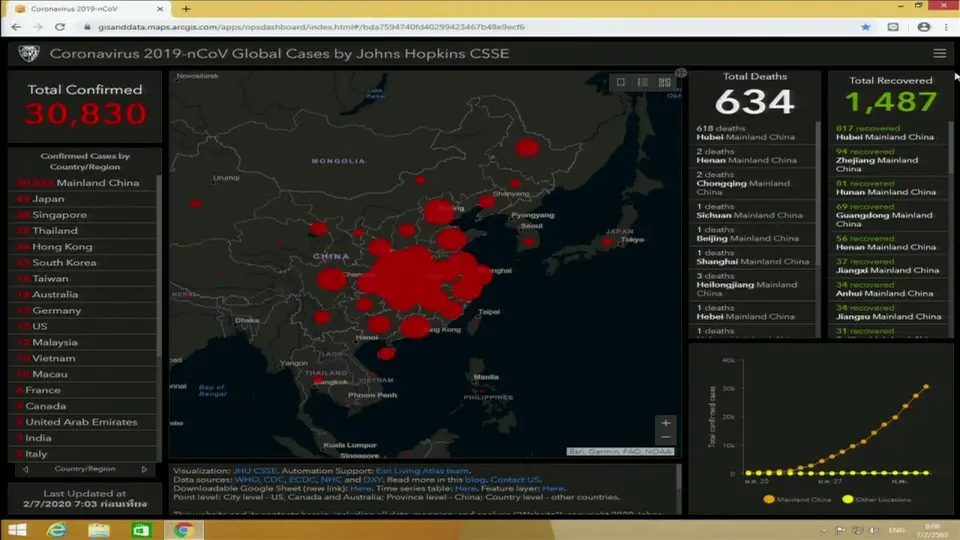The image size is (960, 540).
Task: Select South Korea in the country list
Action: (83, 262)
